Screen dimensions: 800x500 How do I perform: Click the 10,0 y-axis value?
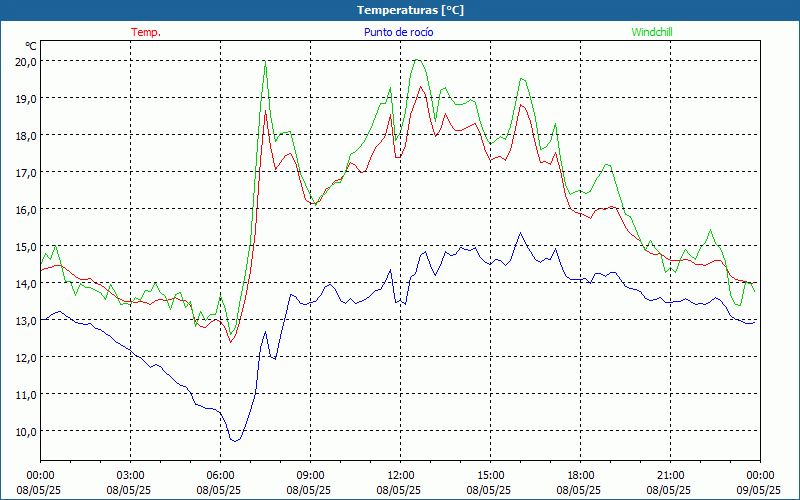point(25,431)
